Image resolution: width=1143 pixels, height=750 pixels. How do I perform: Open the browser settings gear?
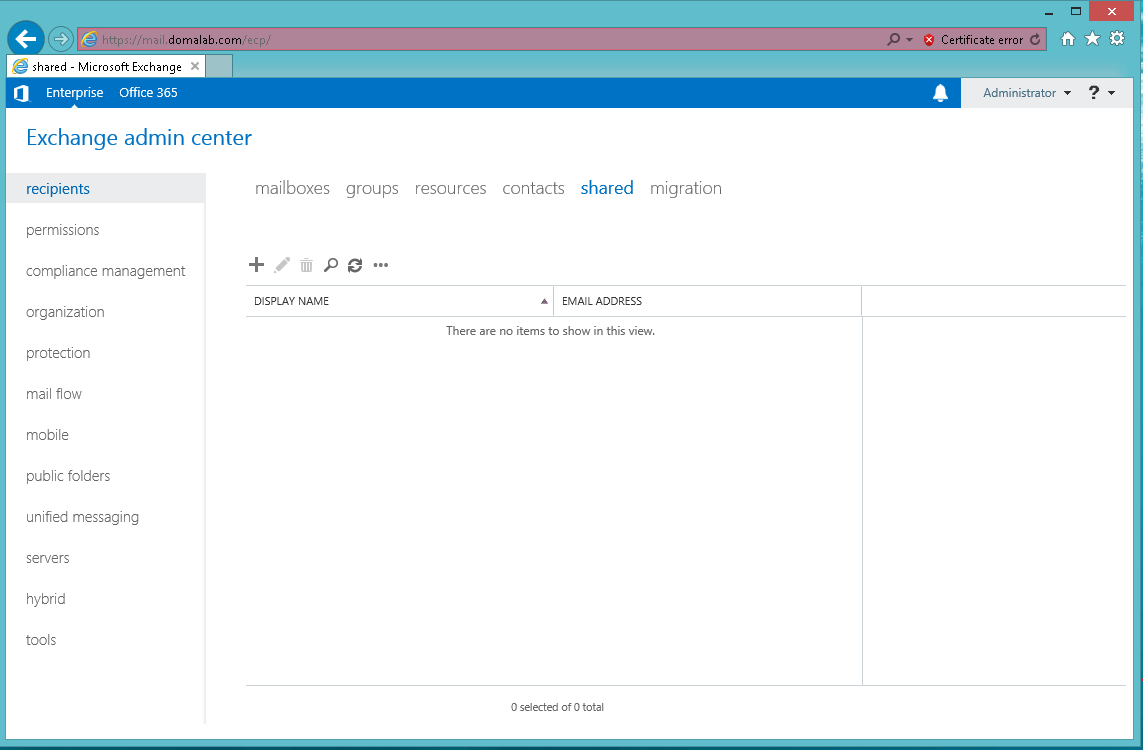(1117, 39)
